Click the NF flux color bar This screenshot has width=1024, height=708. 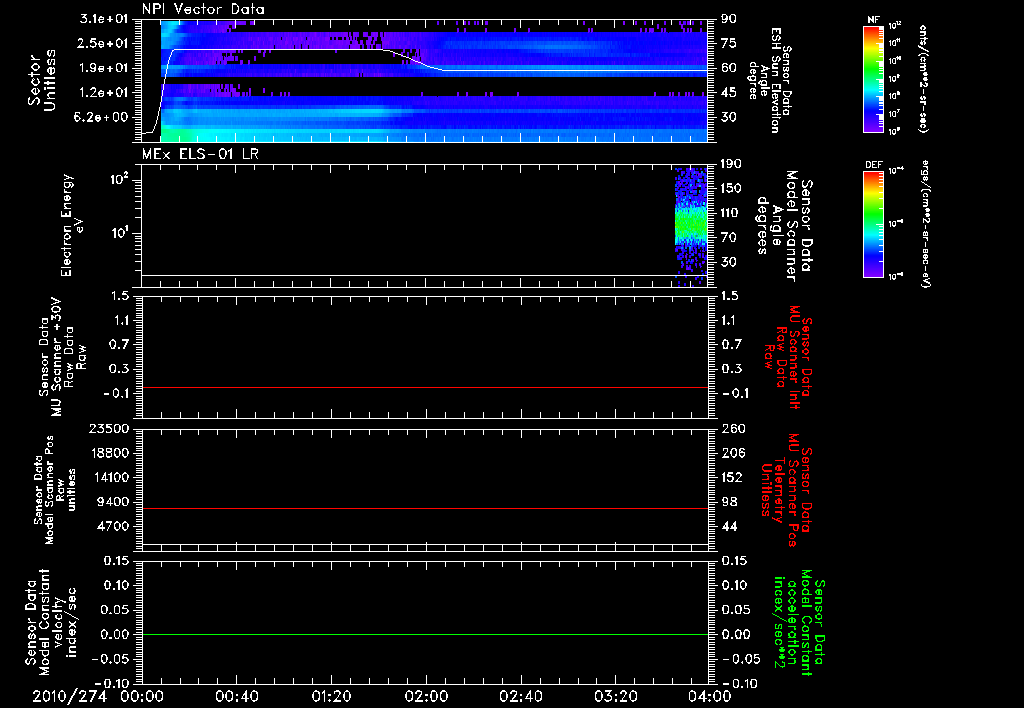tap(874, 78)
